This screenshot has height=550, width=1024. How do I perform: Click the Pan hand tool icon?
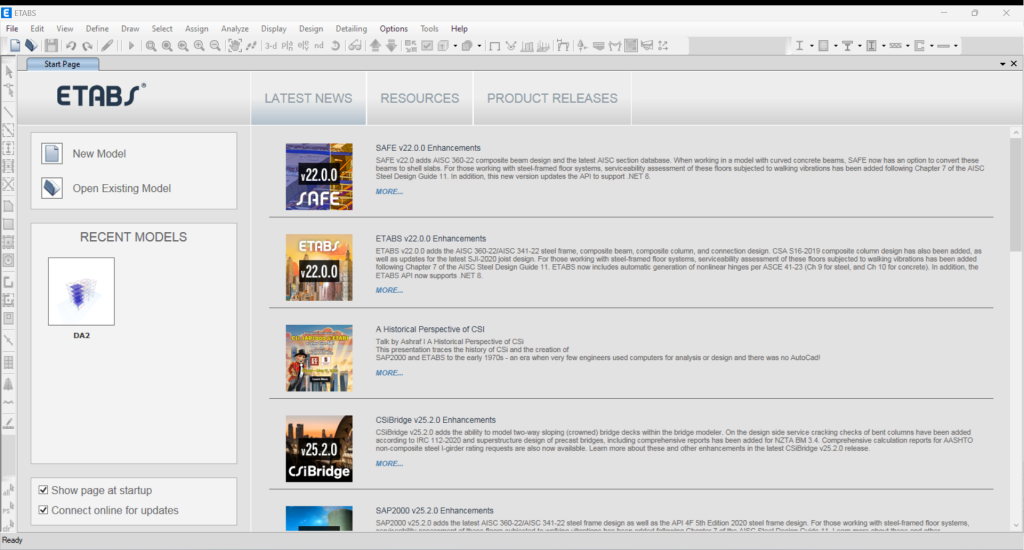[x=234, y=46]
